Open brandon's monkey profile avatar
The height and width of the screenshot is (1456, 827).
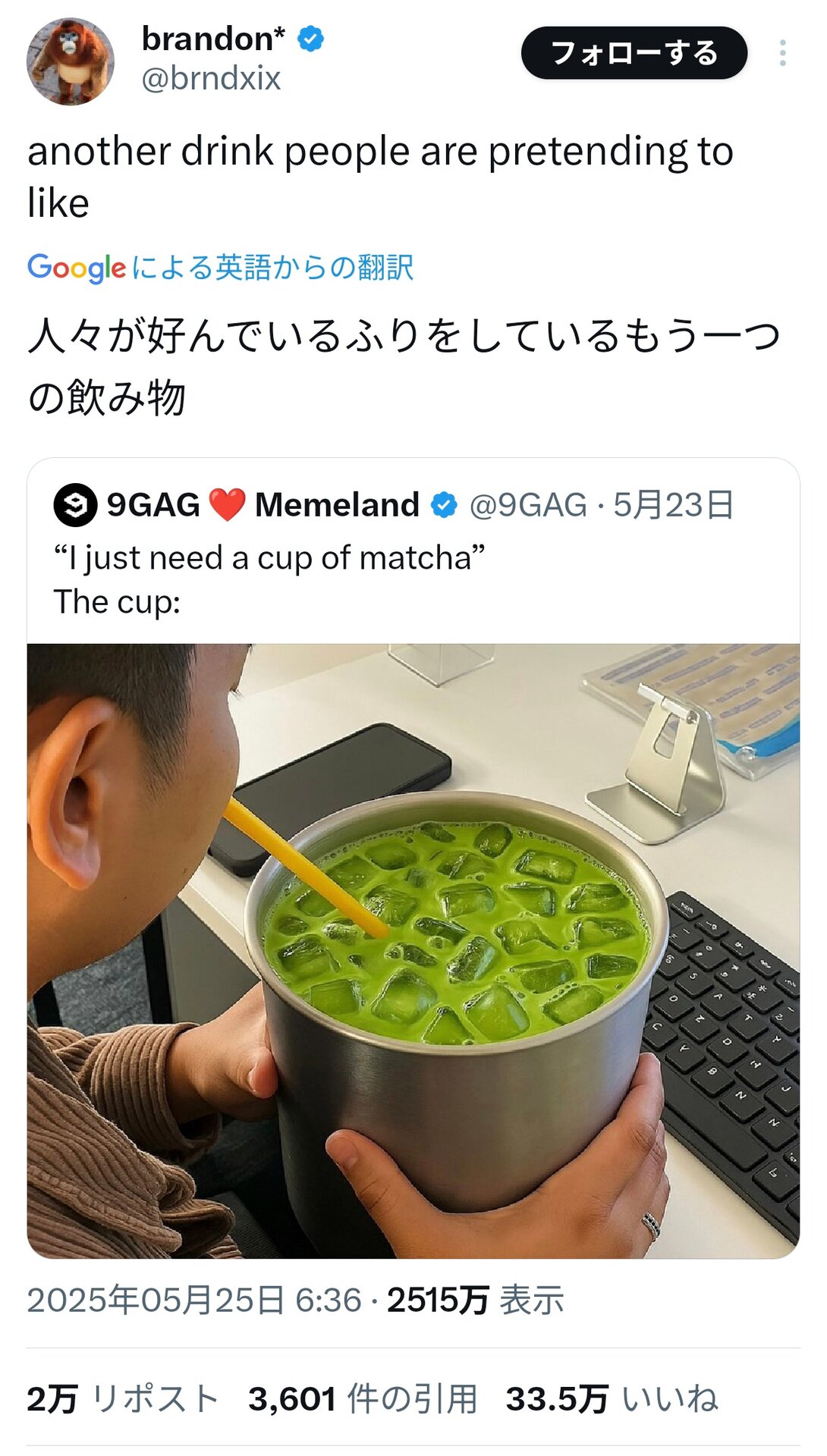[71, 61]
